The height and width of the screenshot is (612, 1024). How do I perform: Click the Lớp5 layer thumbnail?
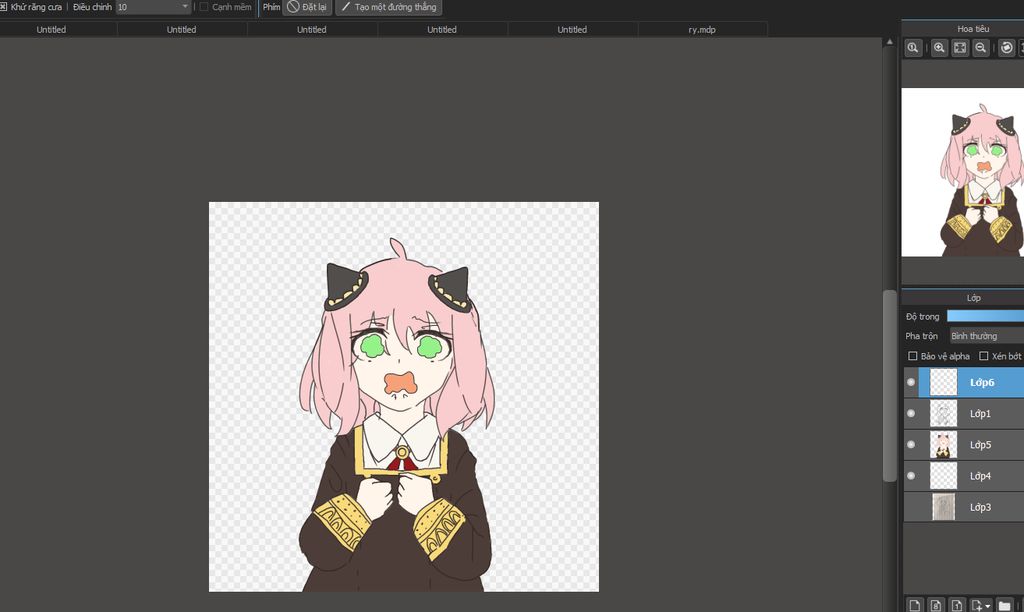click(943, 445)
